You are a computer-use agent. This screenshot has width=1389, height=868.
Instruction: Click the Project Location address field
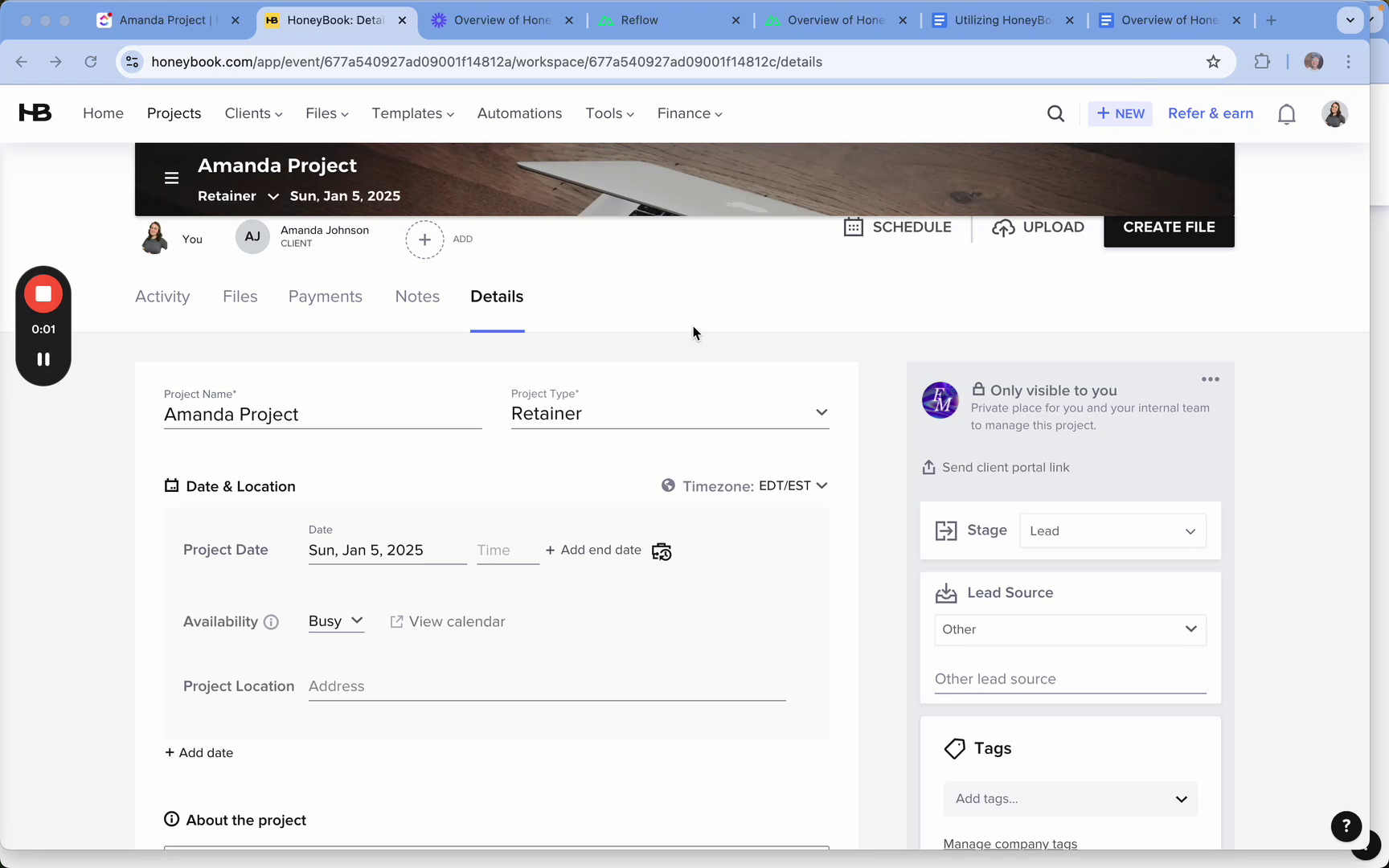[547, 686]
